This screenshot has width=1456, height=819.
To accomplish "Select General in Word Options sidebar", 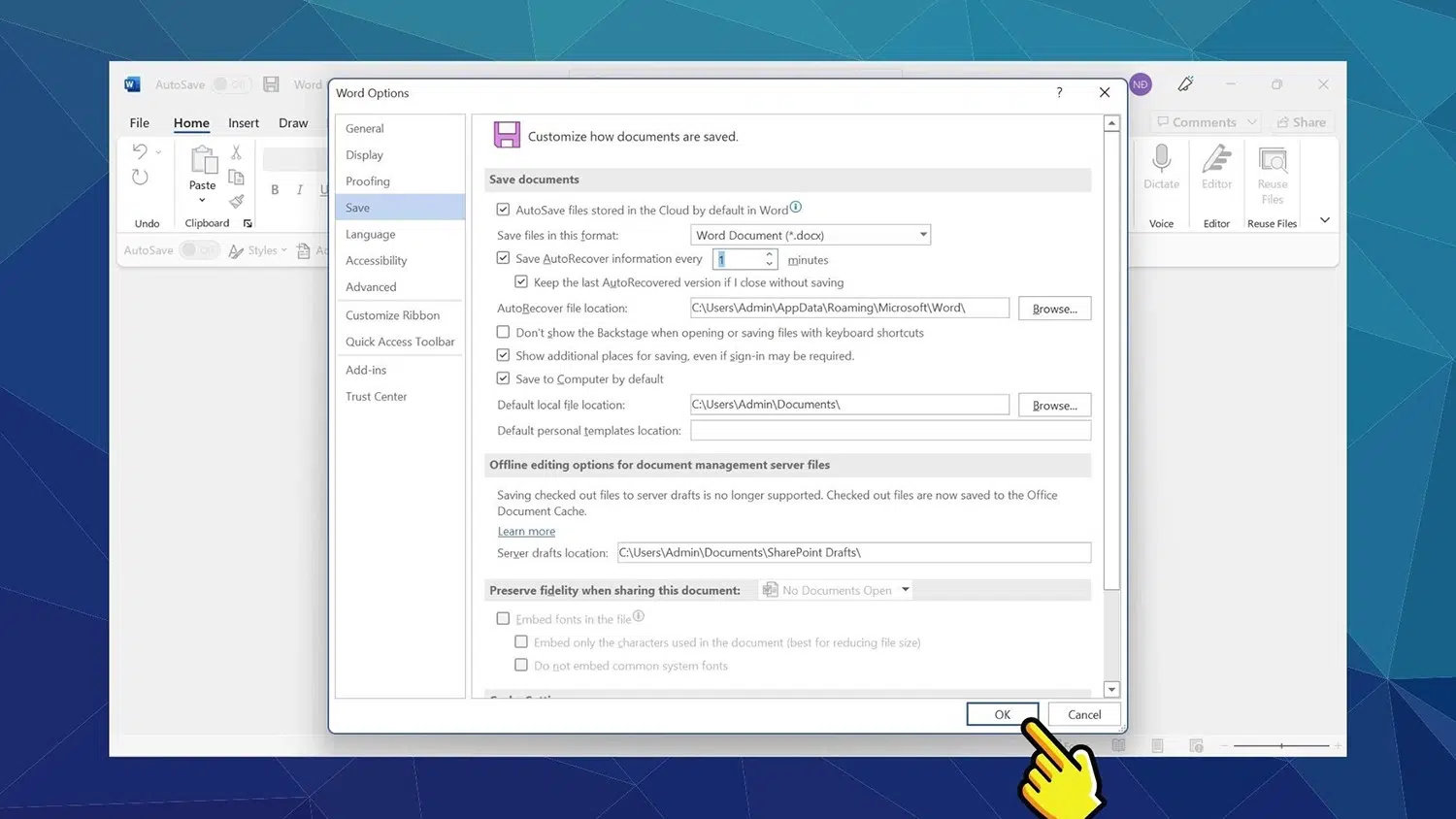I will [x=400, y=128].
